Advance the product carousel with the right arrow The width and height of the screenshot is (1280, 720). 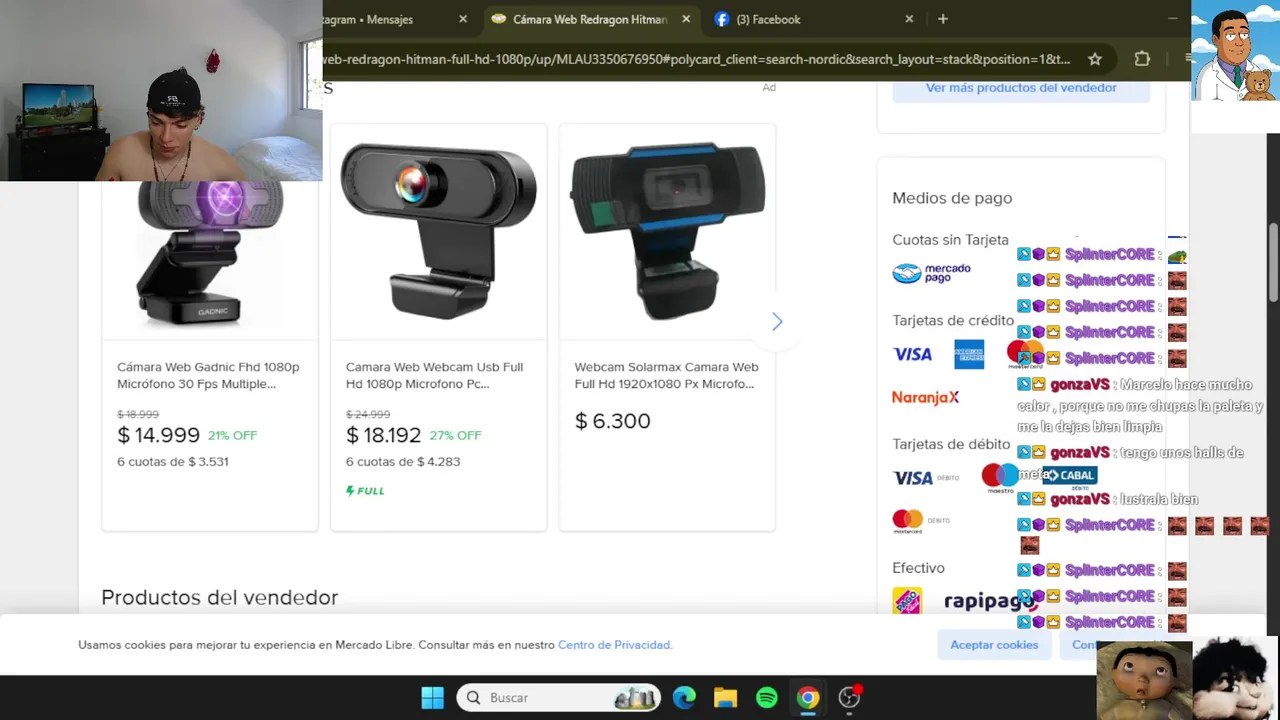pyautogui.click(x=777, y=321)
